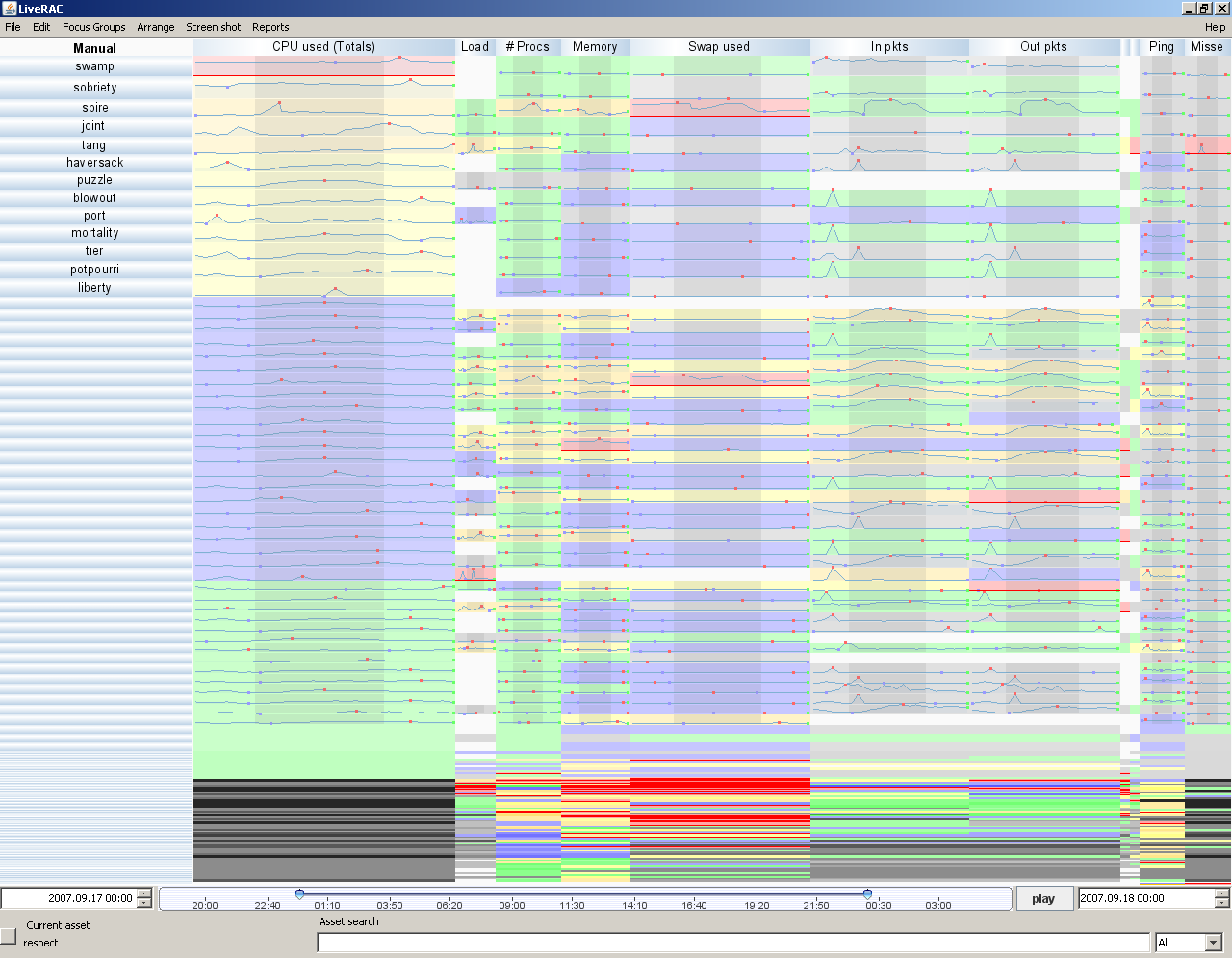
Task: Select the swamp asset row
Action: pyautogui.click(x=95, y=66)
